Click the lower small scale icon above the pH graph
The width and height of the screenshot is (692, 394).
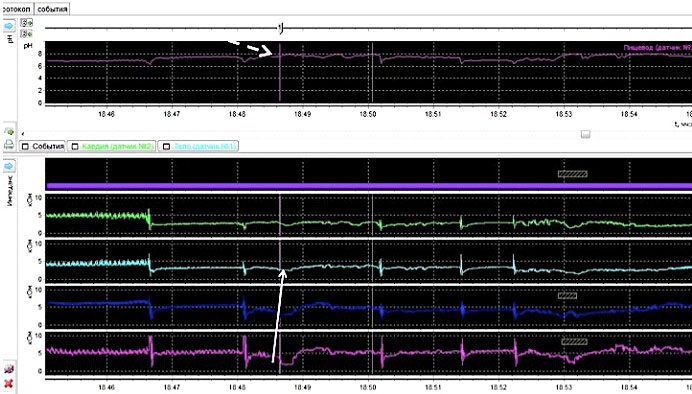click(27, 34)
